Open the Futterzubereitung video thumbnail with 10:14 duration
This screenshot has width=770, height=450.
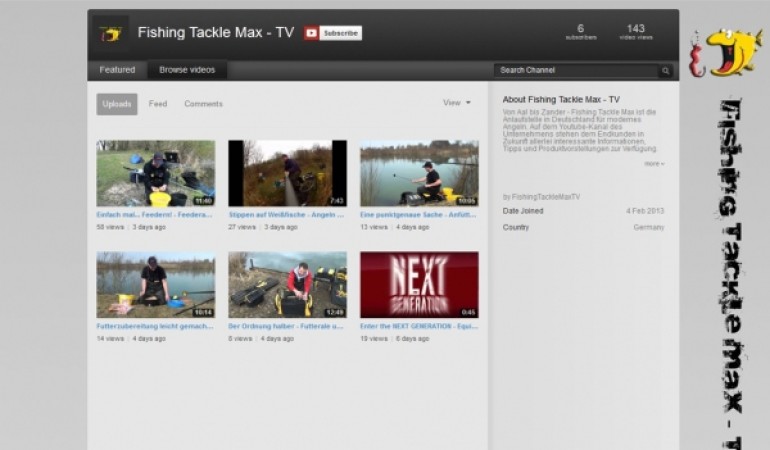pos(155,285)
